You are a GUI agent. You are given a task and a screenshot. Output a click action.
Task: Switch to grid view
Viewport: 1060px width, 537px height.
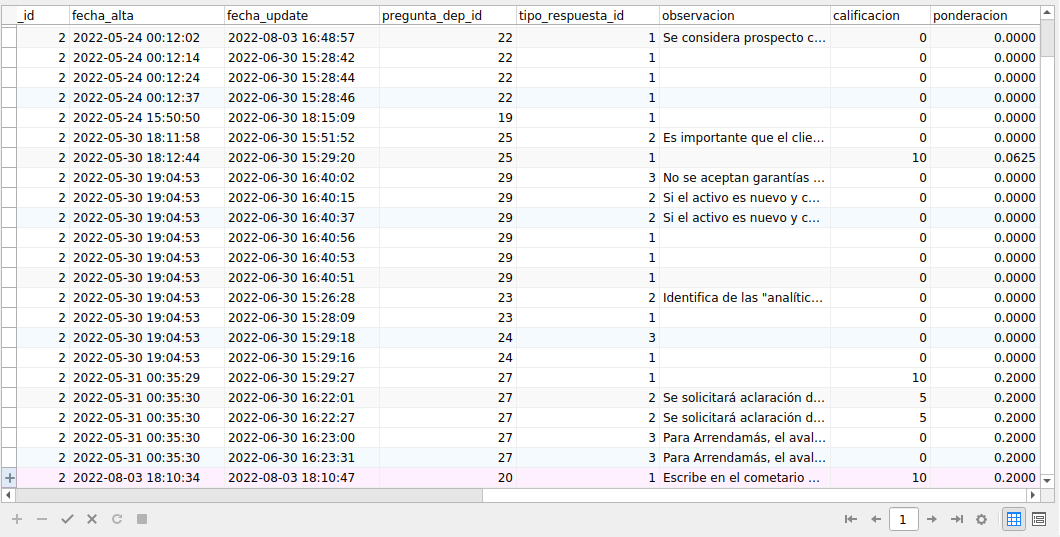1013,519
